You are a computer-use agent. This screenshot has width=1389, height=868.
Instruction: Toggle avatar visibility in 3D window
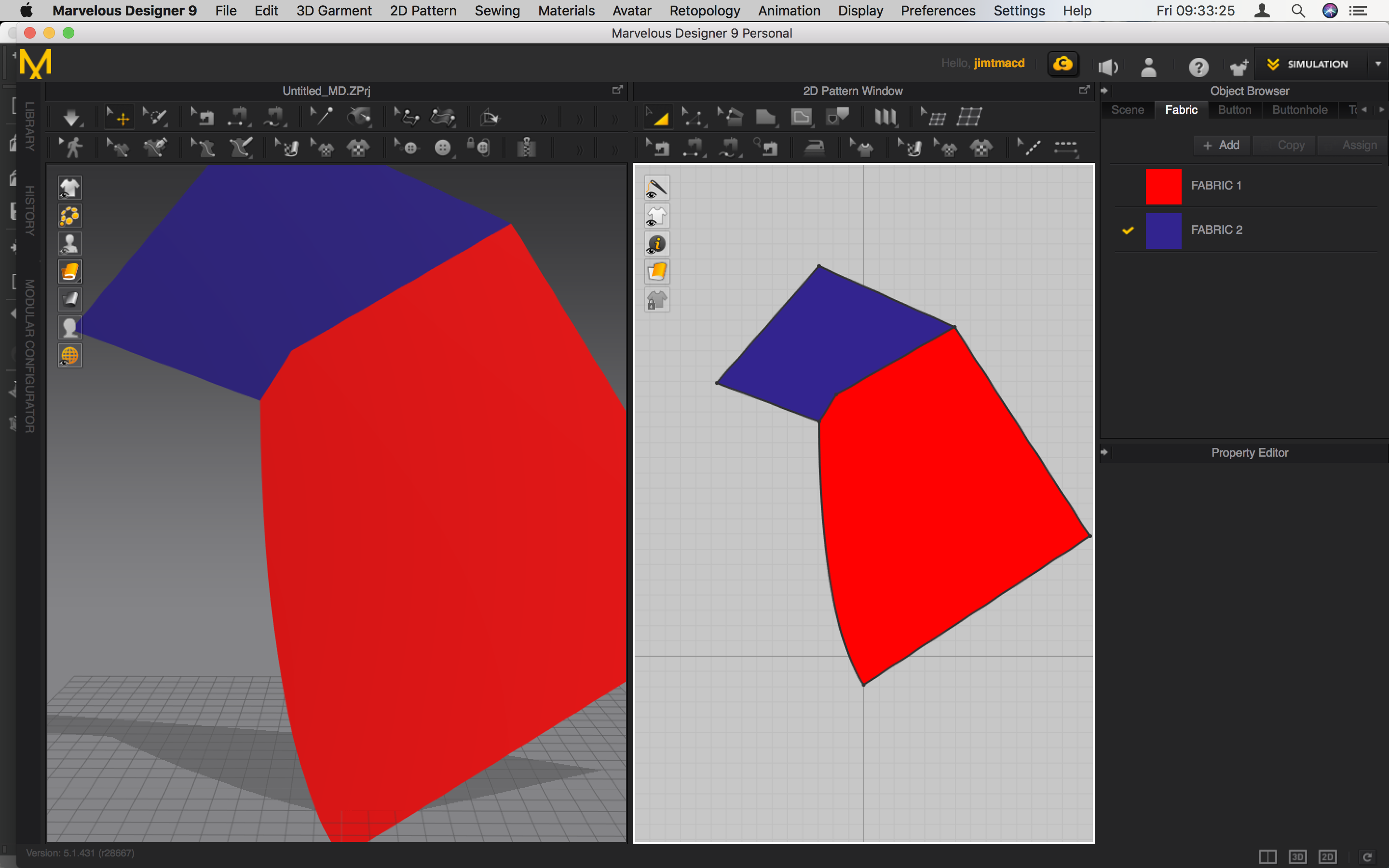pos(69,244)
